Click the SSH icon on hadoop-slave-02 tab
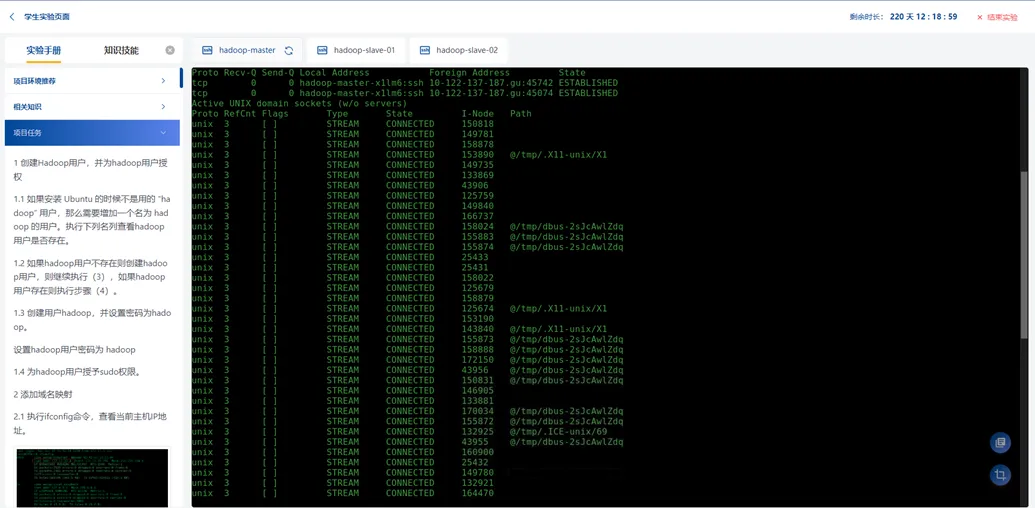 [x=425, y=50]
